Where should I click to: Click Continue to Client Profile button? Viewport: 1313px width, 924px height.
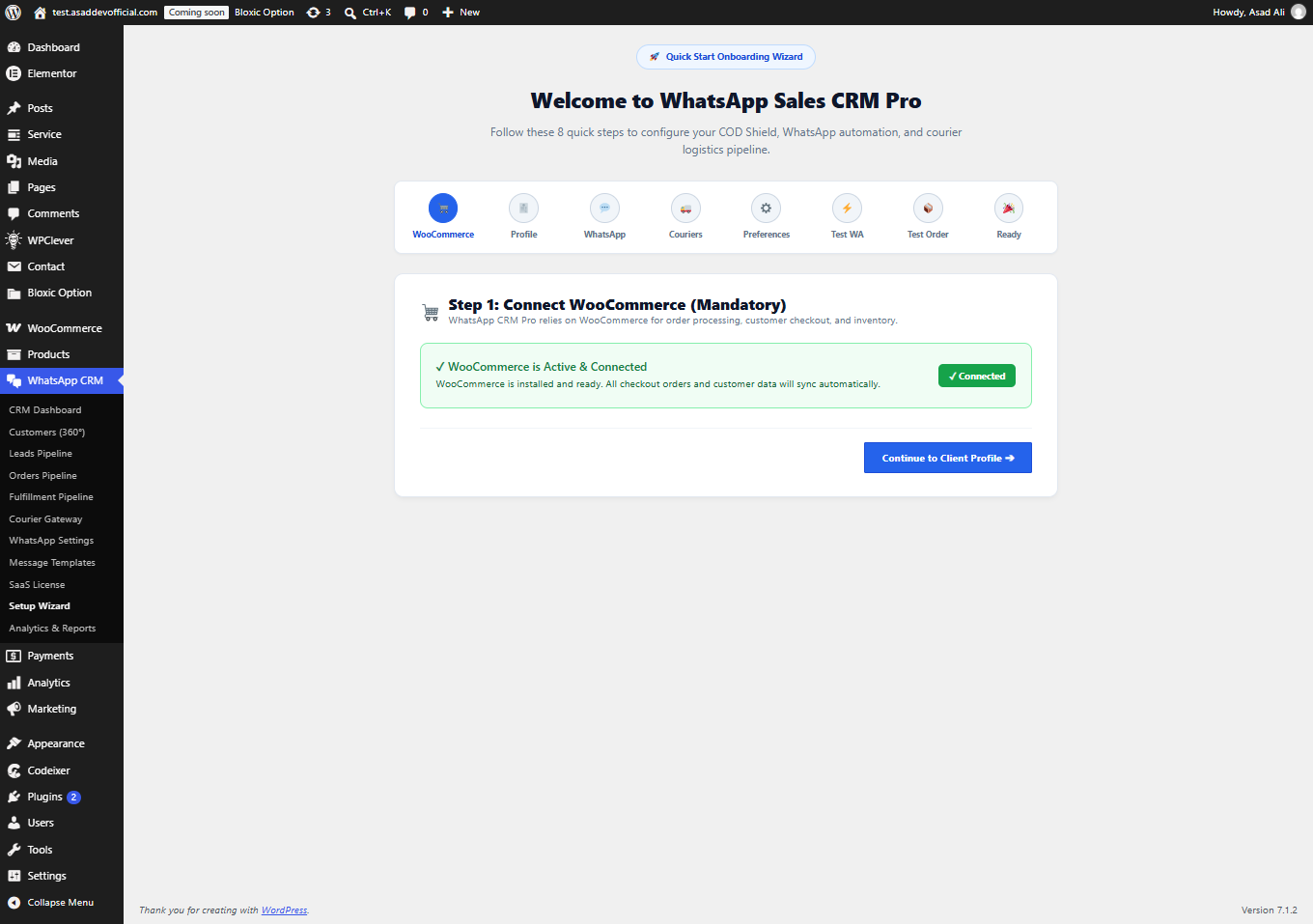pos(948,458)
